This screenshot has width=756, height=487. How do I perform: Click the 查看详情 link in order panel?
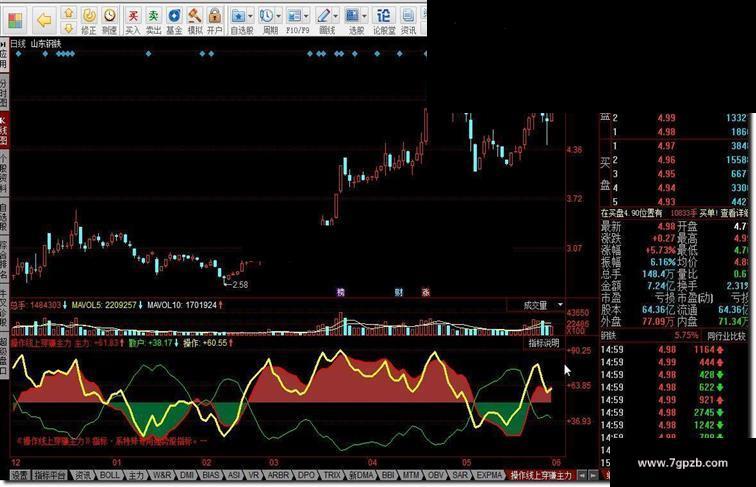click(x=734, y=213)
